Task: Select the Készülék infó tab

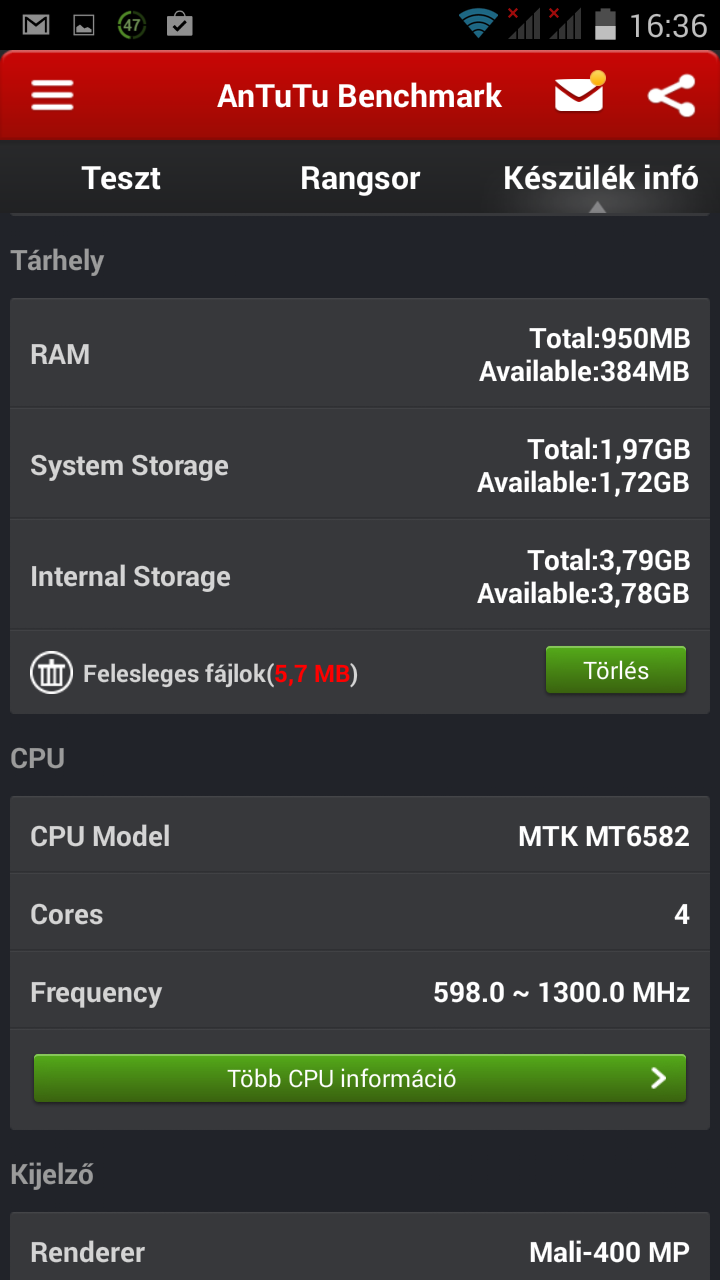Action: [599, 178]
